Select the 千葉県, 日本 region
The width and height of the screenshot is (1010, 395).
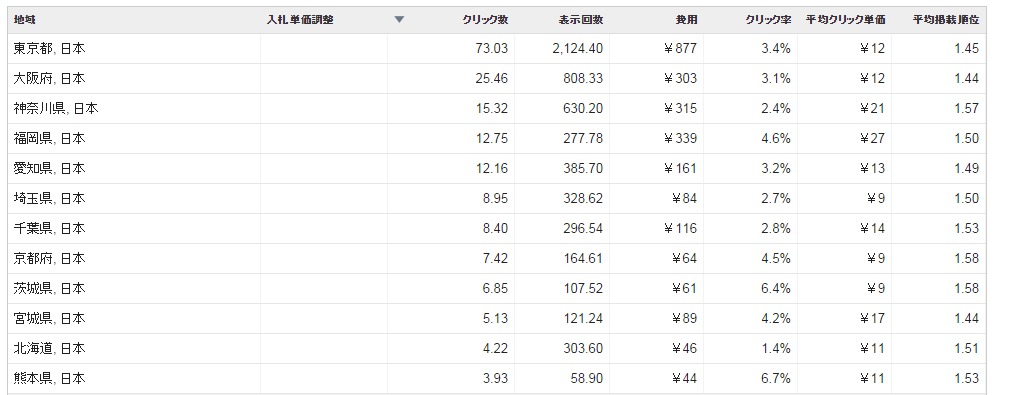[49, 228]
